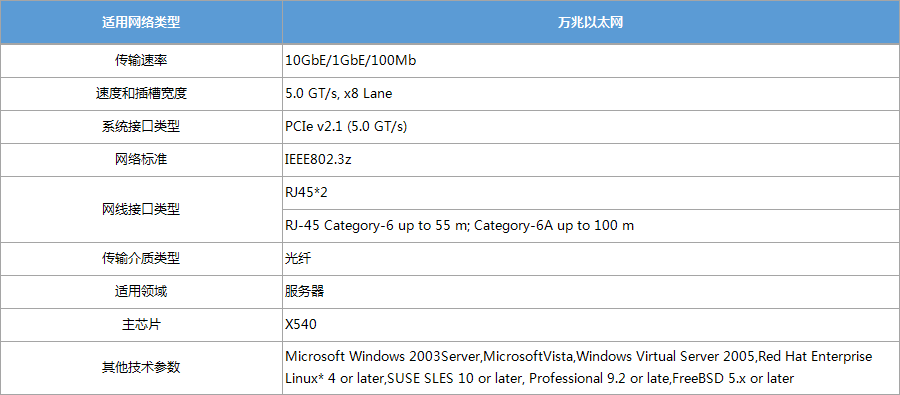Click the RJ45*2 value cell

pyautogui.click(x=591, y=193)
